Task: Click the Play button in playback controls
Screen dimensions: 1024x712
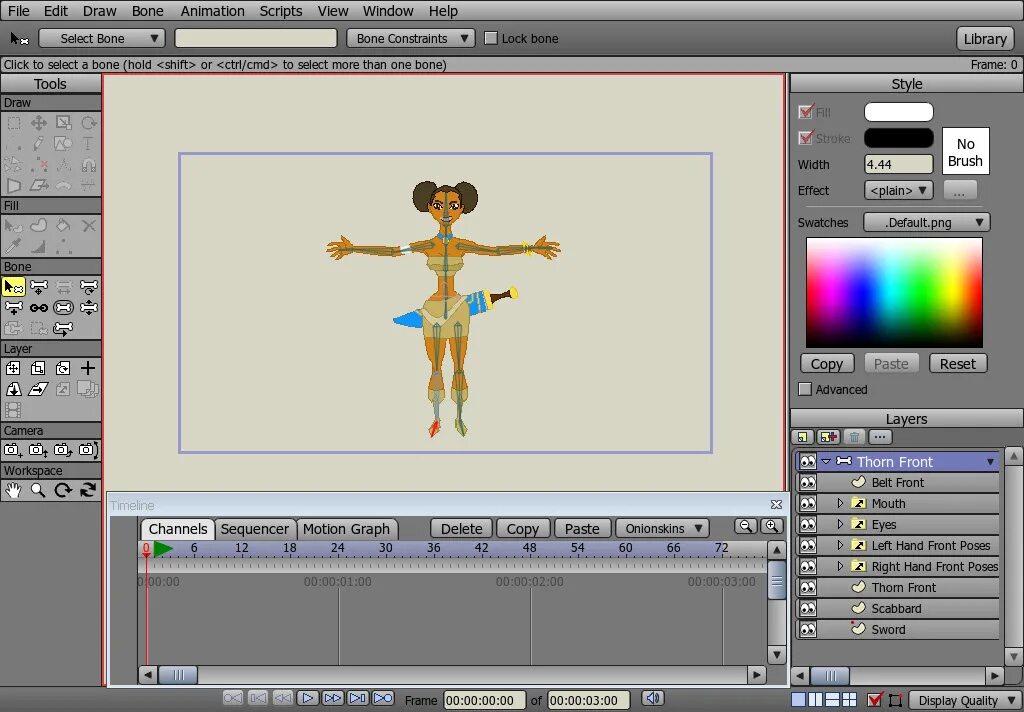Action: coord(308,699)
